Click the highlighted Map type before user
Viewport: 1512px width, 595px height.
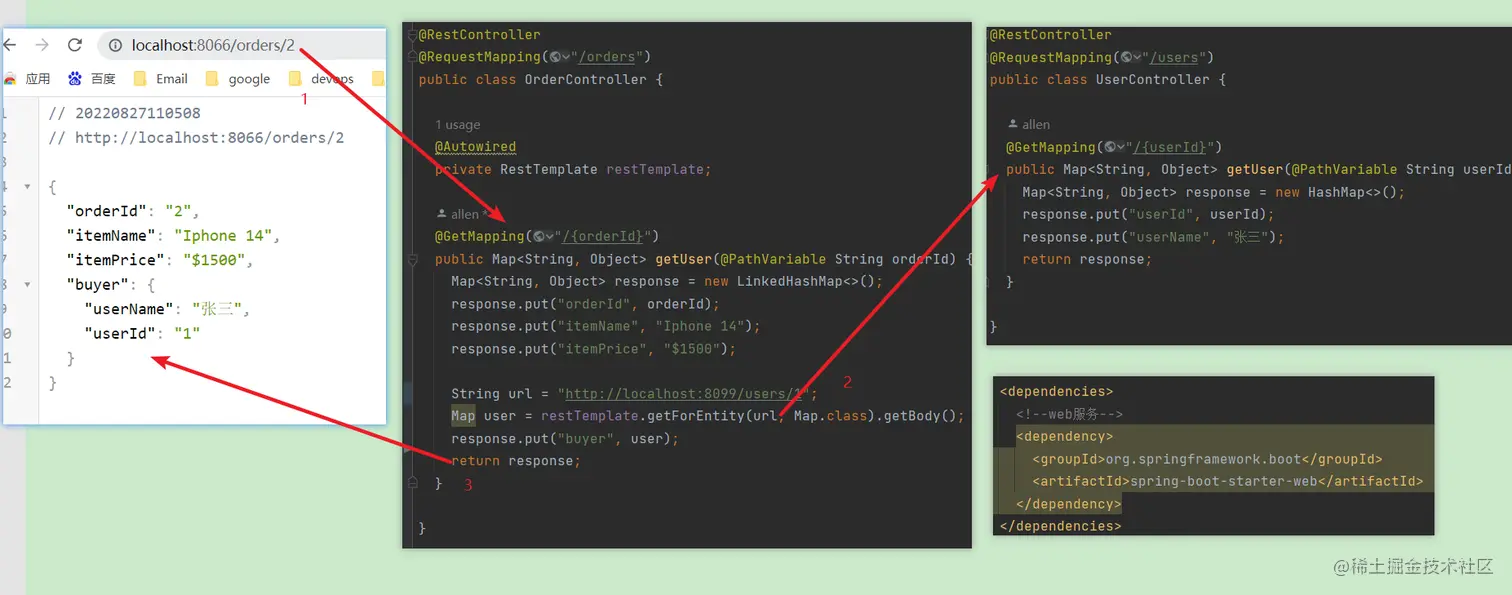pyautogui.click(x=463, y=416)
